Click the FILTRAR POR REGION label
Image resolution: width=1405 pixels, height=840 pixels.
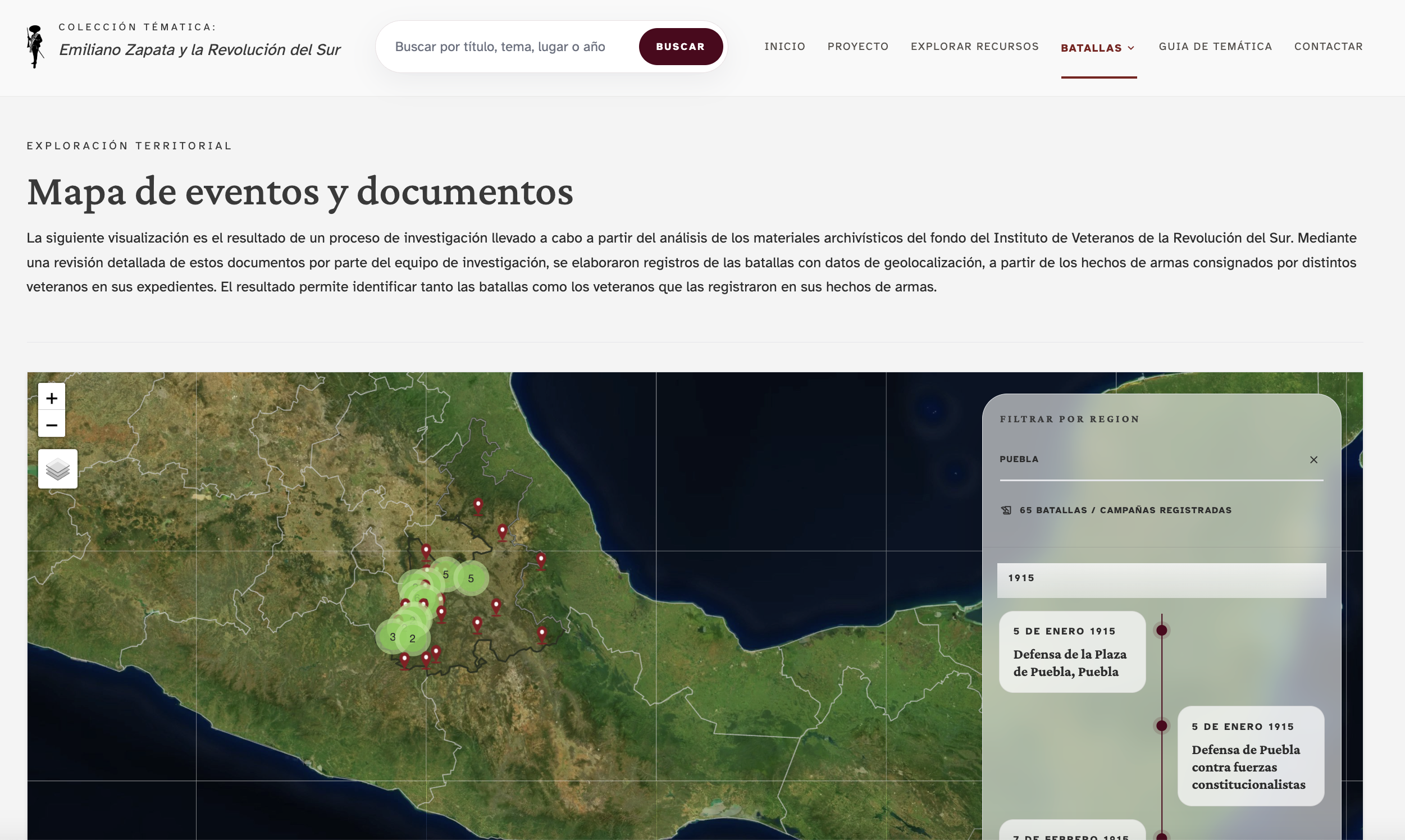pos(1069,419)
